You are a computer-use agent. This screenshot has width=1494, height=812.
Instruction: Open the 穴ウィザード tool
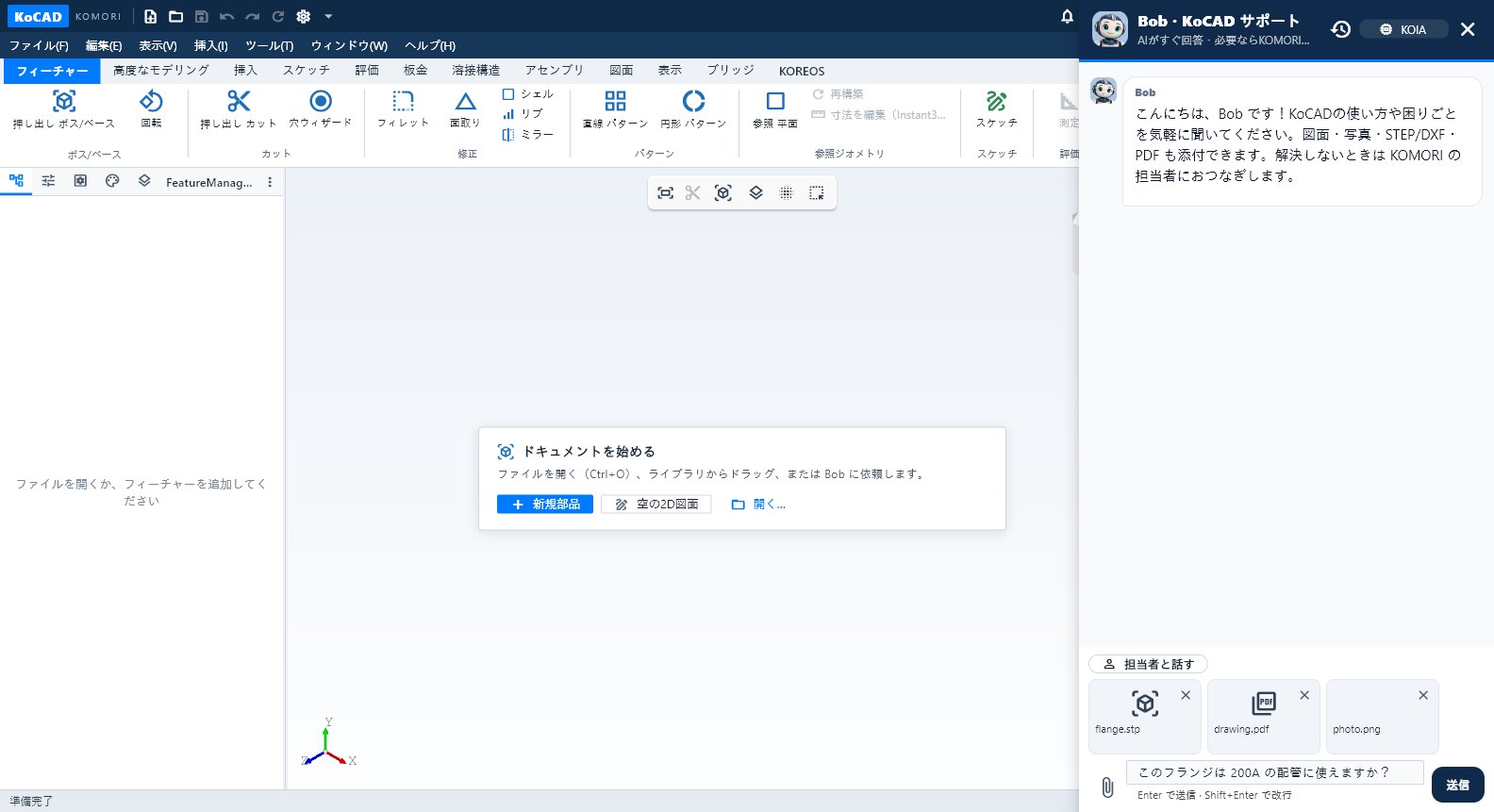(321, 109)
